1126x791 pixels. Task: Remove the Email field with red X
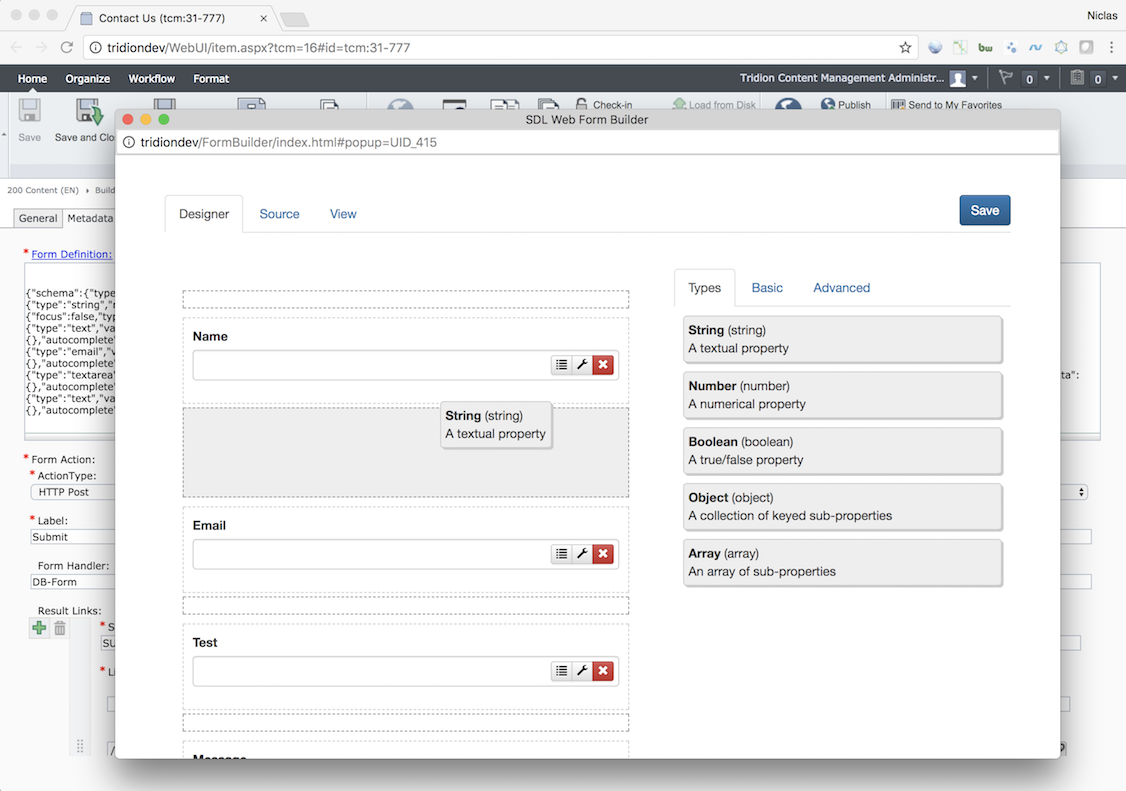(x=603, y=554)
